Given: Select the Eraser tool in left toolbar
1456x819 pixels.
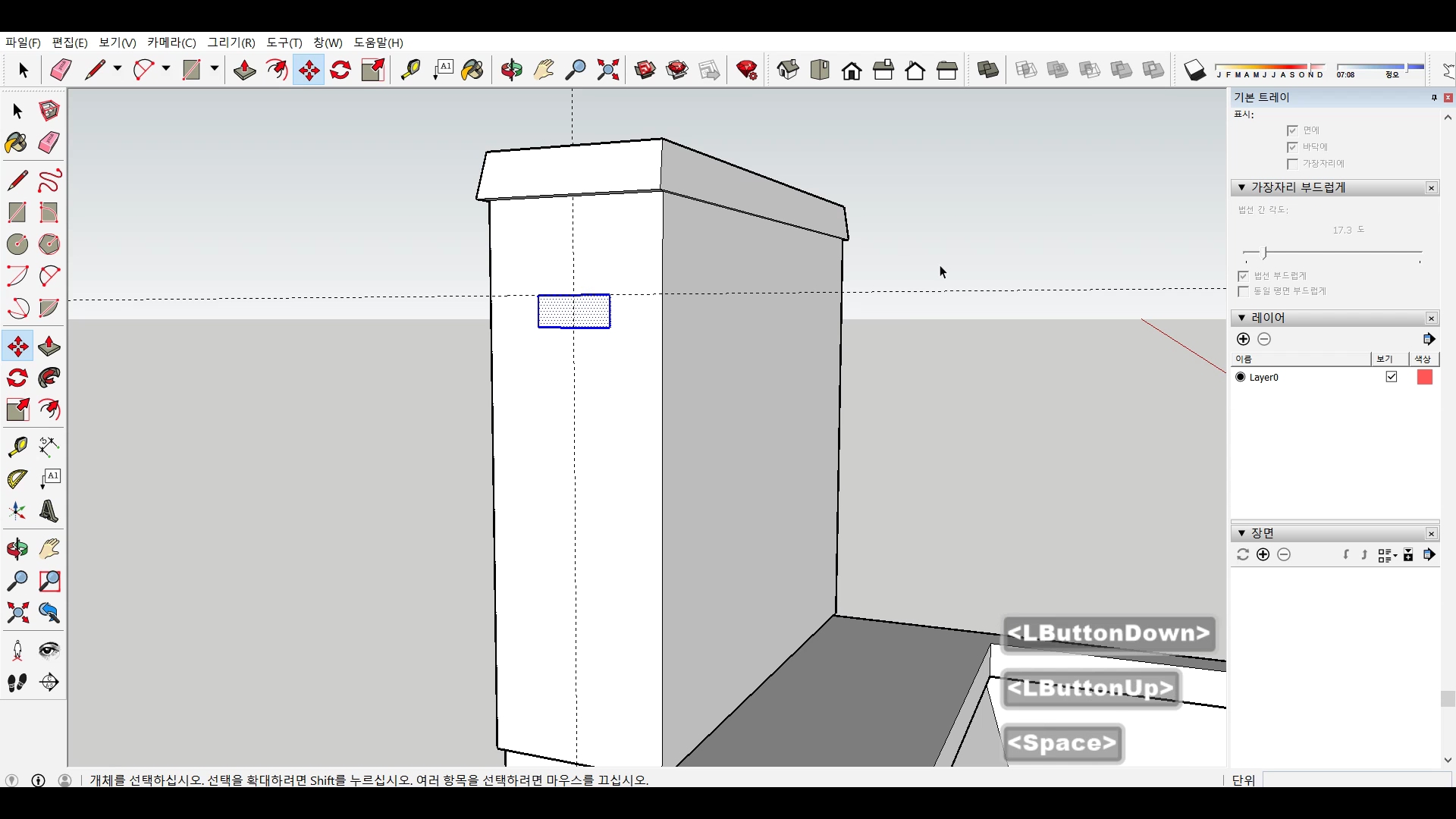Looking at the screenshot, I should pyautogui.click(x=49, y=143).
